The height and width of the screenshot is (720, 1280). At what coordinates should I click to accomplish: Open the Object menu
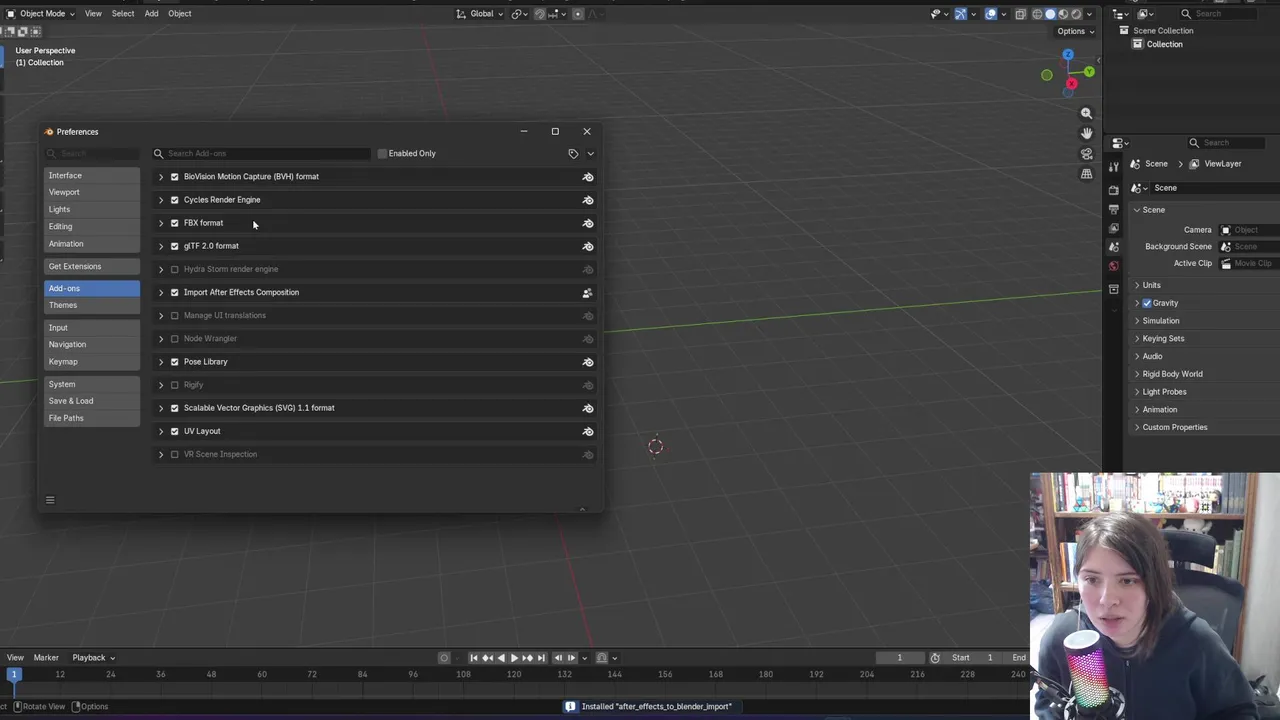pyautogui.click(x=180, y=14)
